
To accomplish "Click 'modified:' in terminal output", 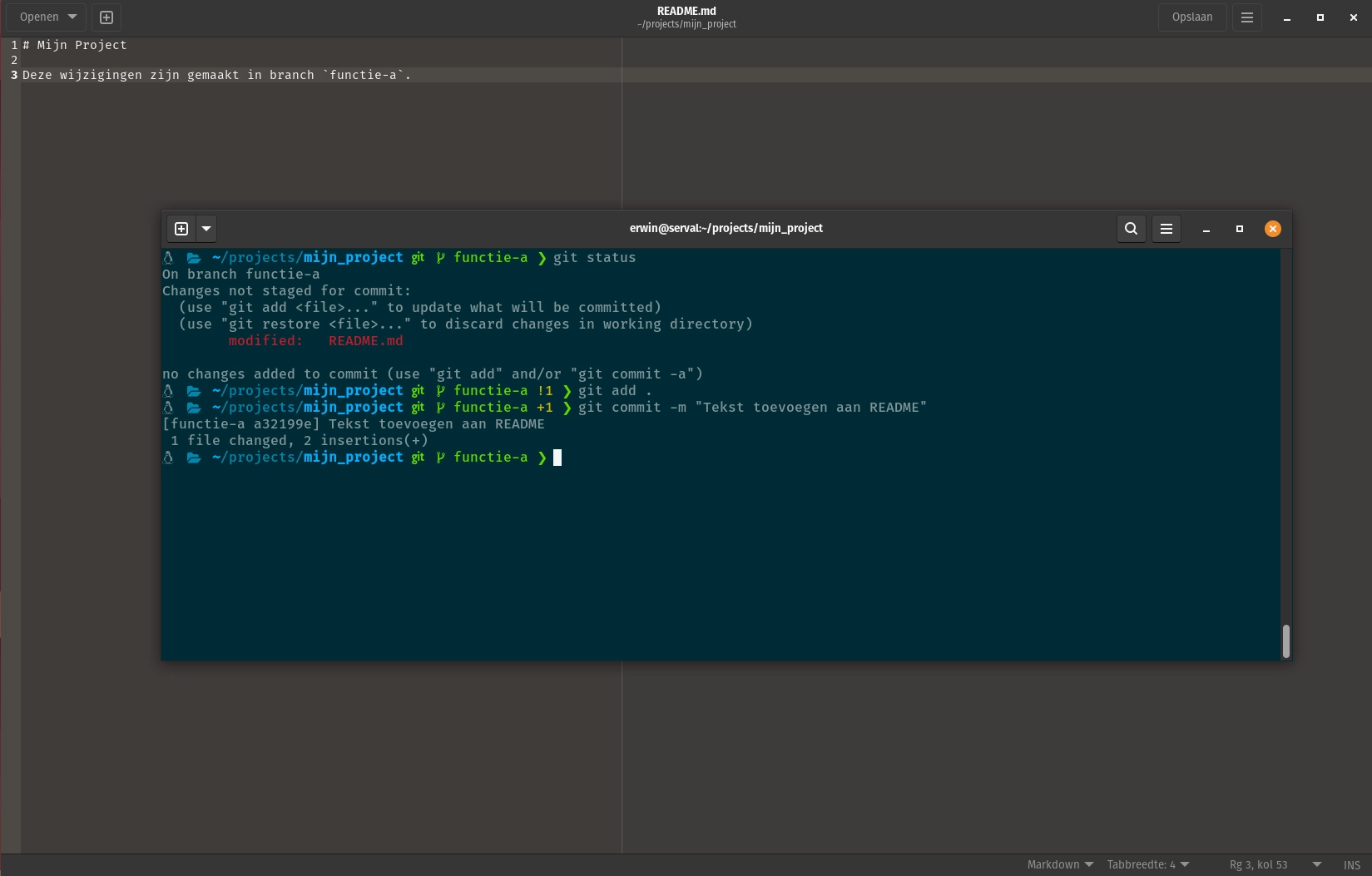I will point(266,341).
